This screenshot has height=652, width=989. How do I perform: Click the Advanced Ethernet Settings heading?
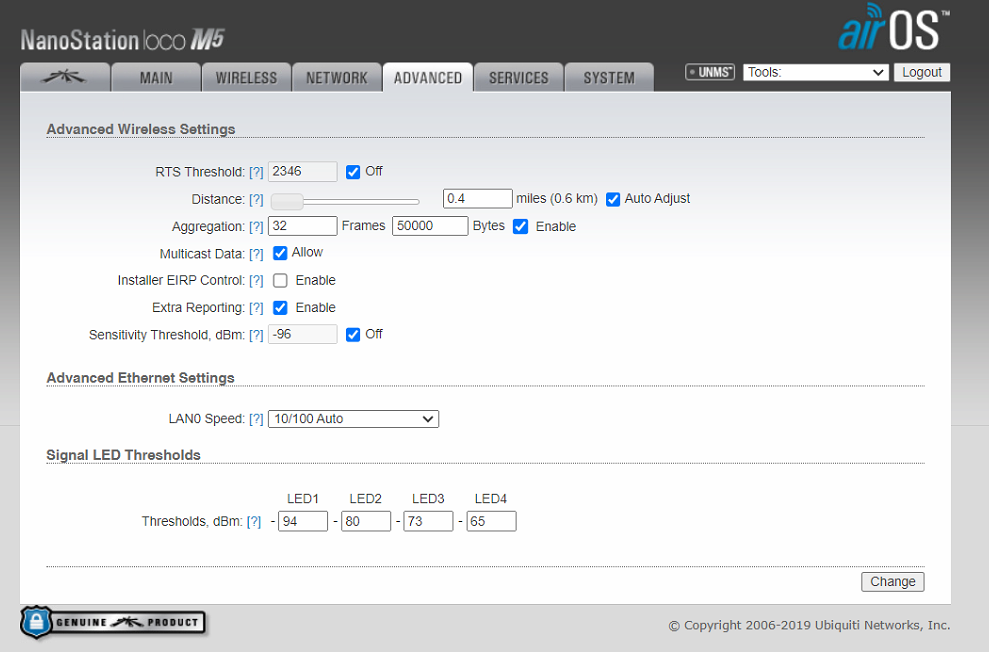click(140, 378)
